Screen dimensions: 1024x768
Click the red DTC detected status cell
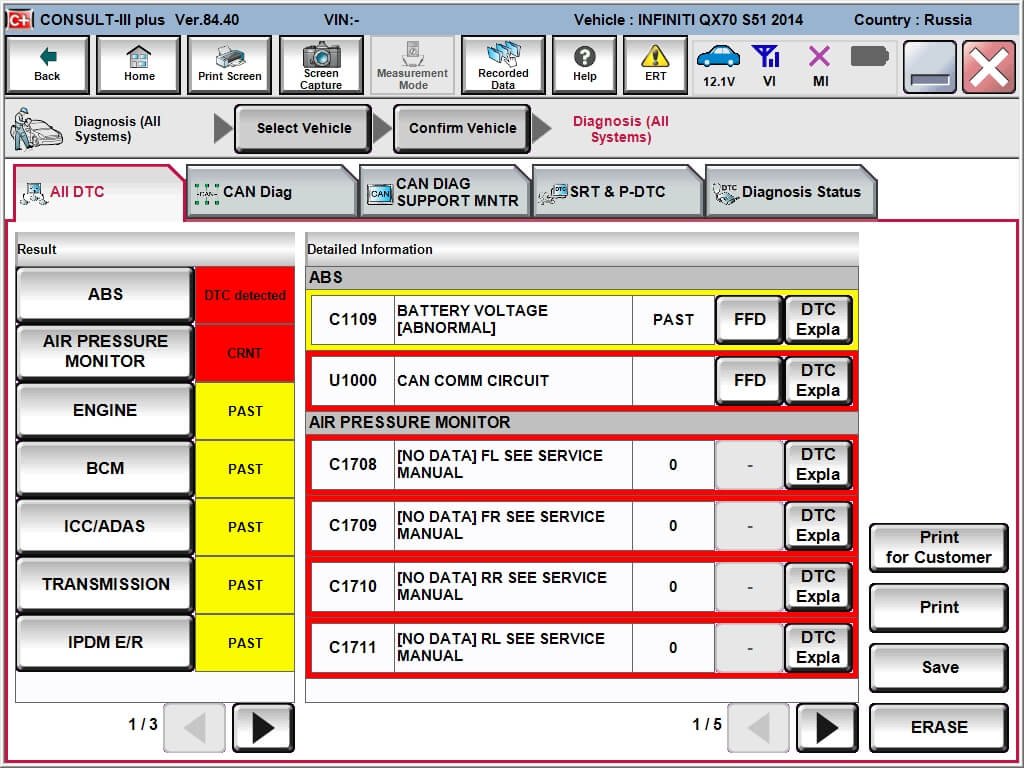[x=245, y=295]
